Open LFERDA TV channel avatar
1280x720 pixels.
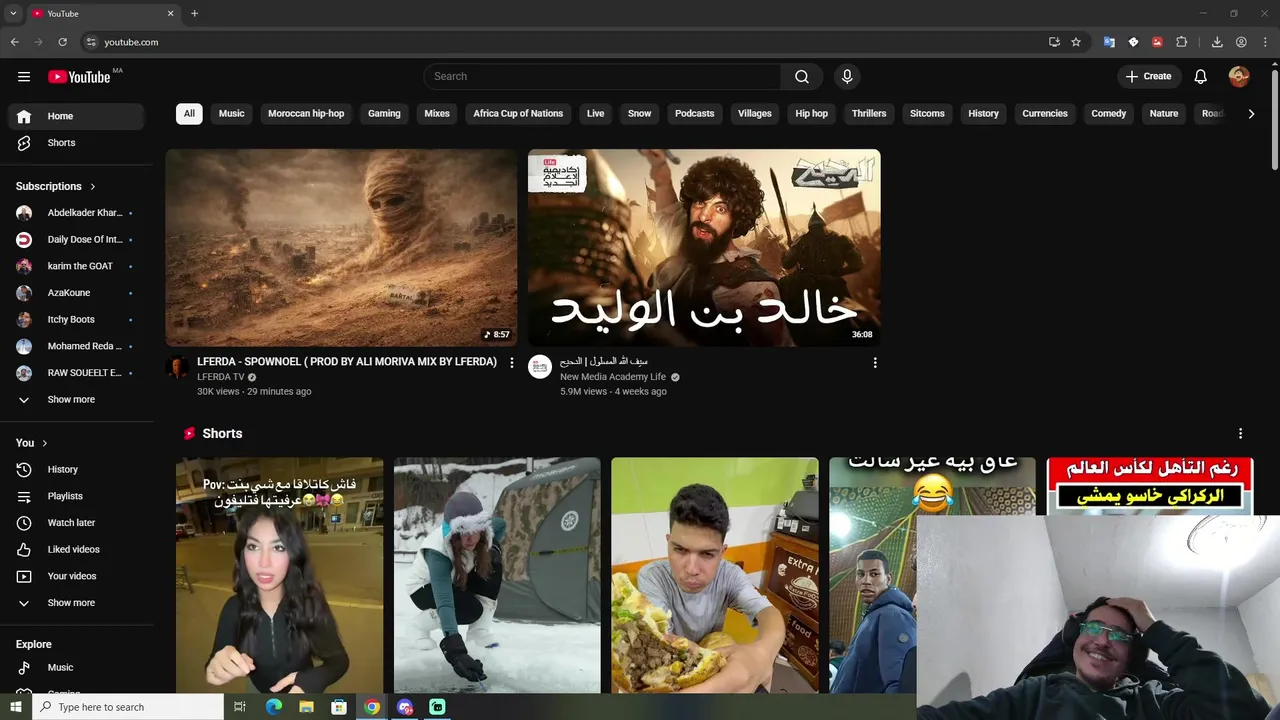tap(178, 367)
